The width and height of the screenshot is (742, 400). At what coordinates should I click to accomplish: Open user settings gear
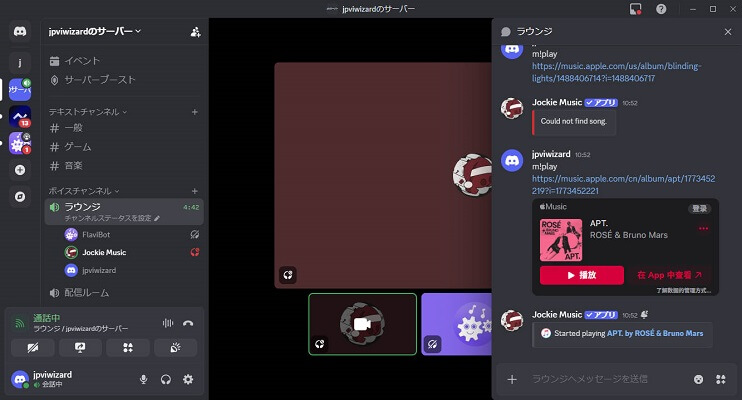pyautogui.click(x=188, y=379)
